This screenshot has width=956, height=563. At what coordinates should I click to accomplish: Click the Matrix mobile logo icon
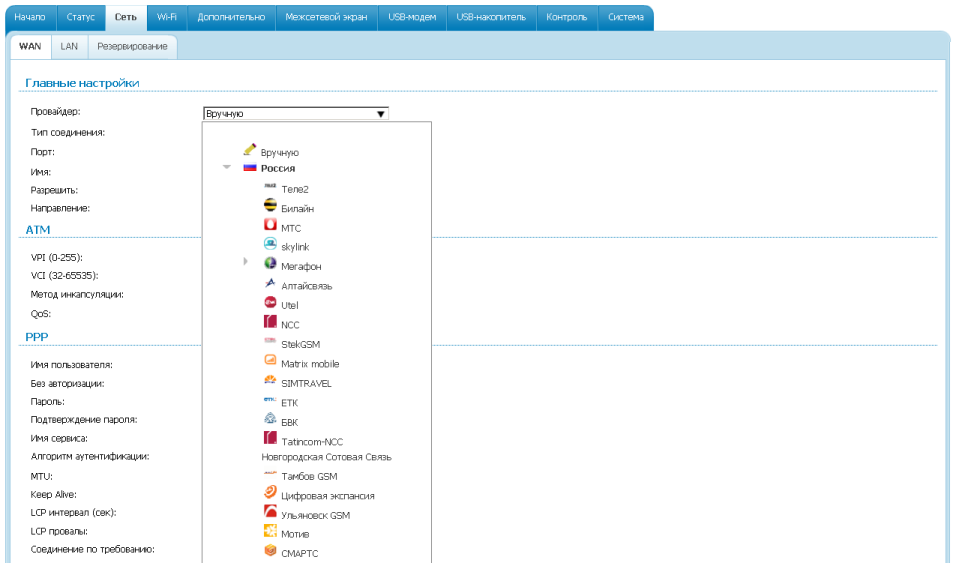(270, 360)
